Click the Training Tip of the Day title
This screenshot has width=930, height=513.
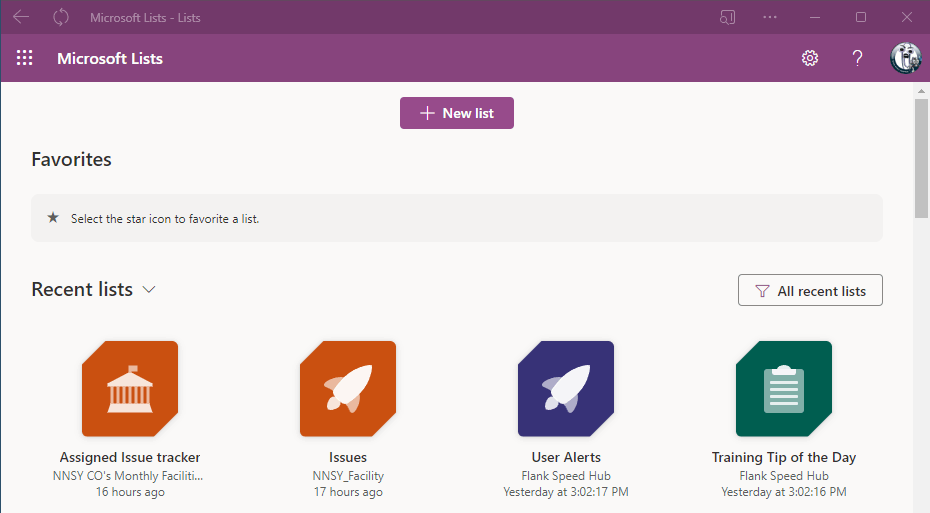tap(784, 457)
